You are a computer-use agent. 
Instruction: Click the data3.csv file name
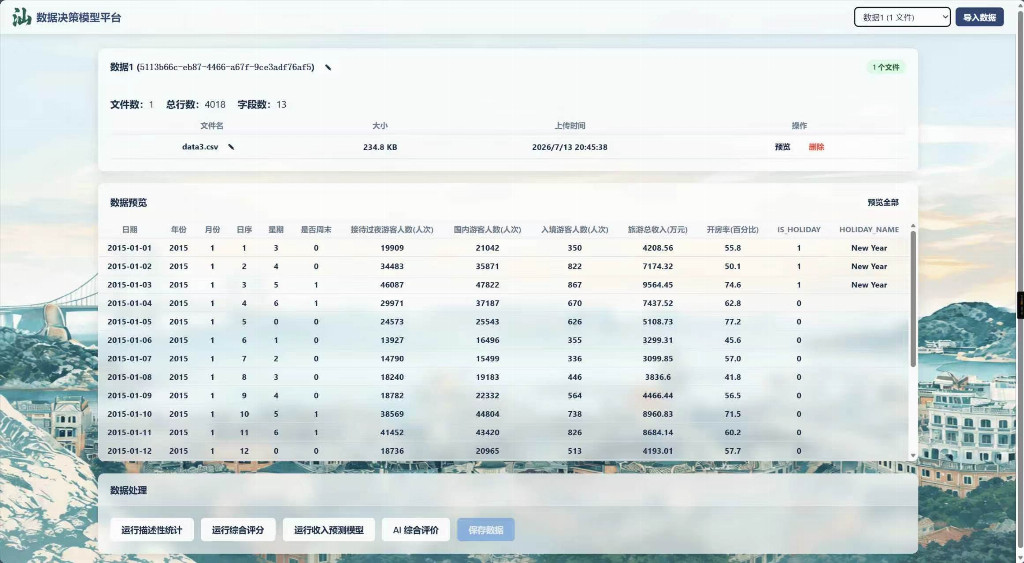(x=200, y=147)
